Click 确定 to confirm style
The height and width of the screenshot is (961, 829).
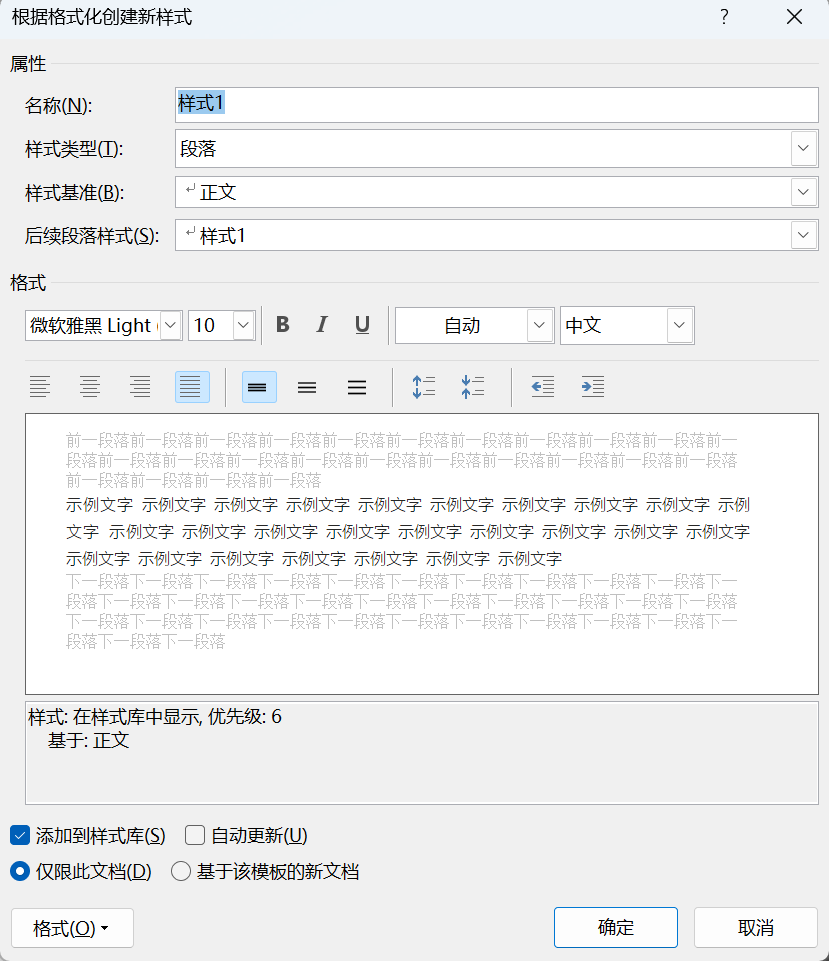616,927
